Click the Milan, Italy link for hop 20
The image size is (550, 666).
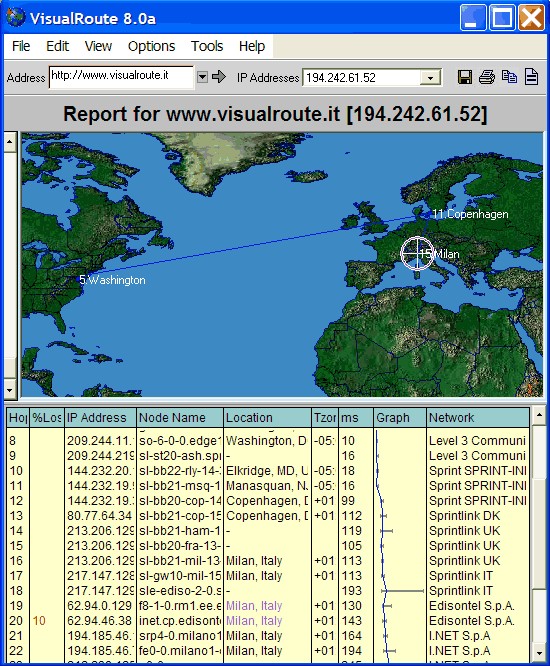pyautogui.click(x=254, y=621)
